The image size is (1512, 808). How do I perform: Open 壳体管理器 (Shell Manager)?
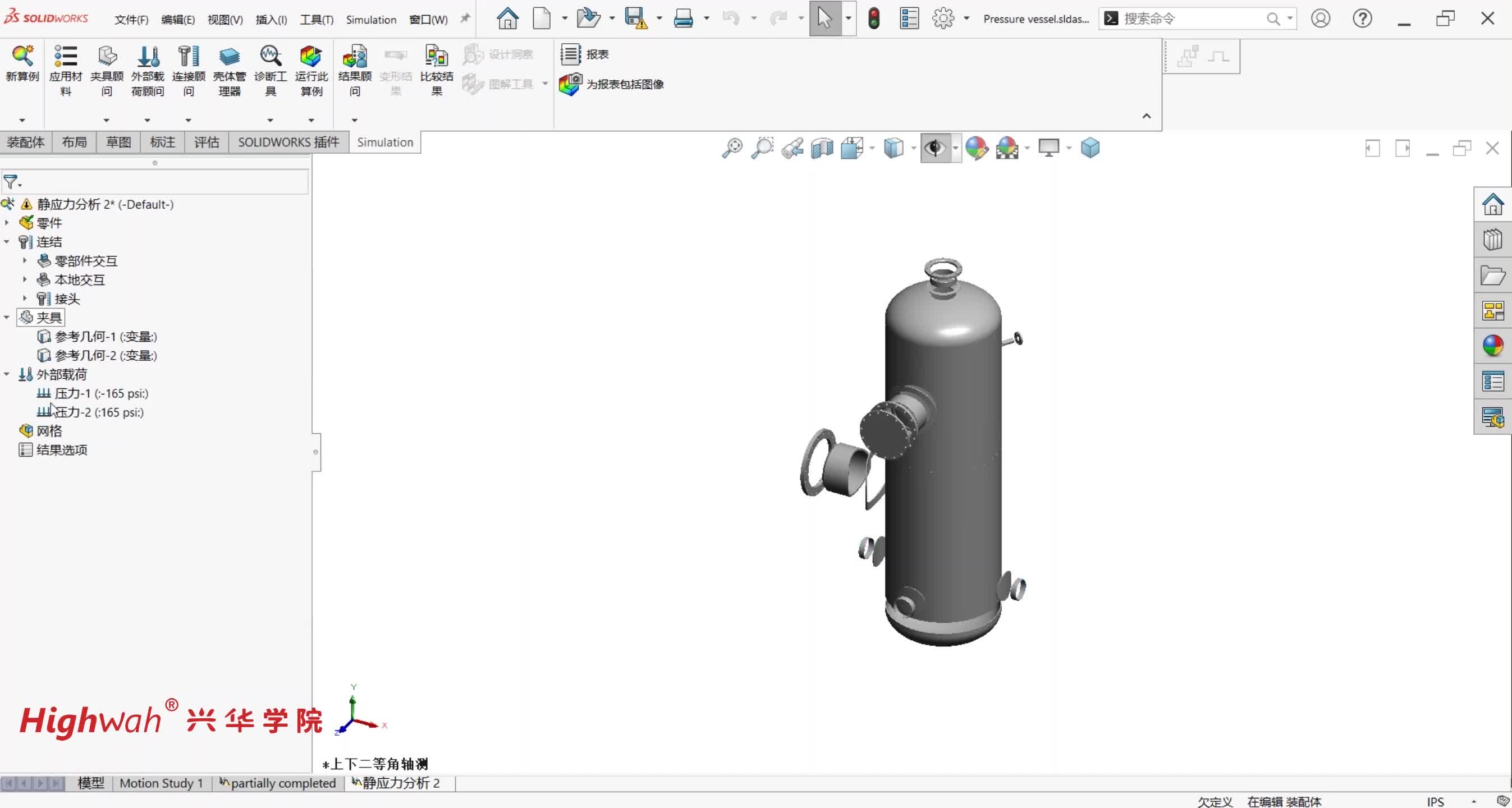pos(229,57)
